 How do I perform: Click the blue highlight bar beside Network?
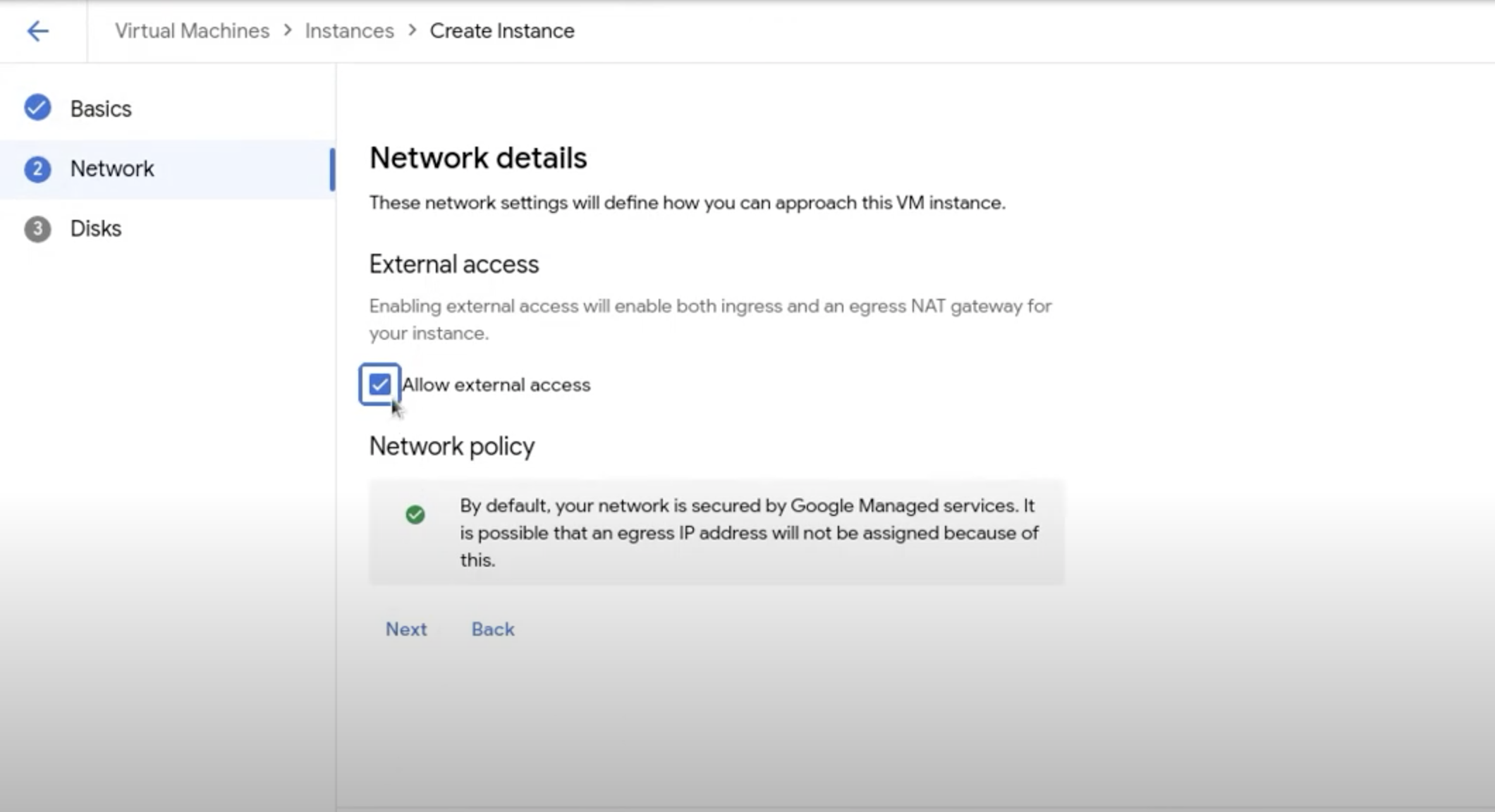click(333, 169)
